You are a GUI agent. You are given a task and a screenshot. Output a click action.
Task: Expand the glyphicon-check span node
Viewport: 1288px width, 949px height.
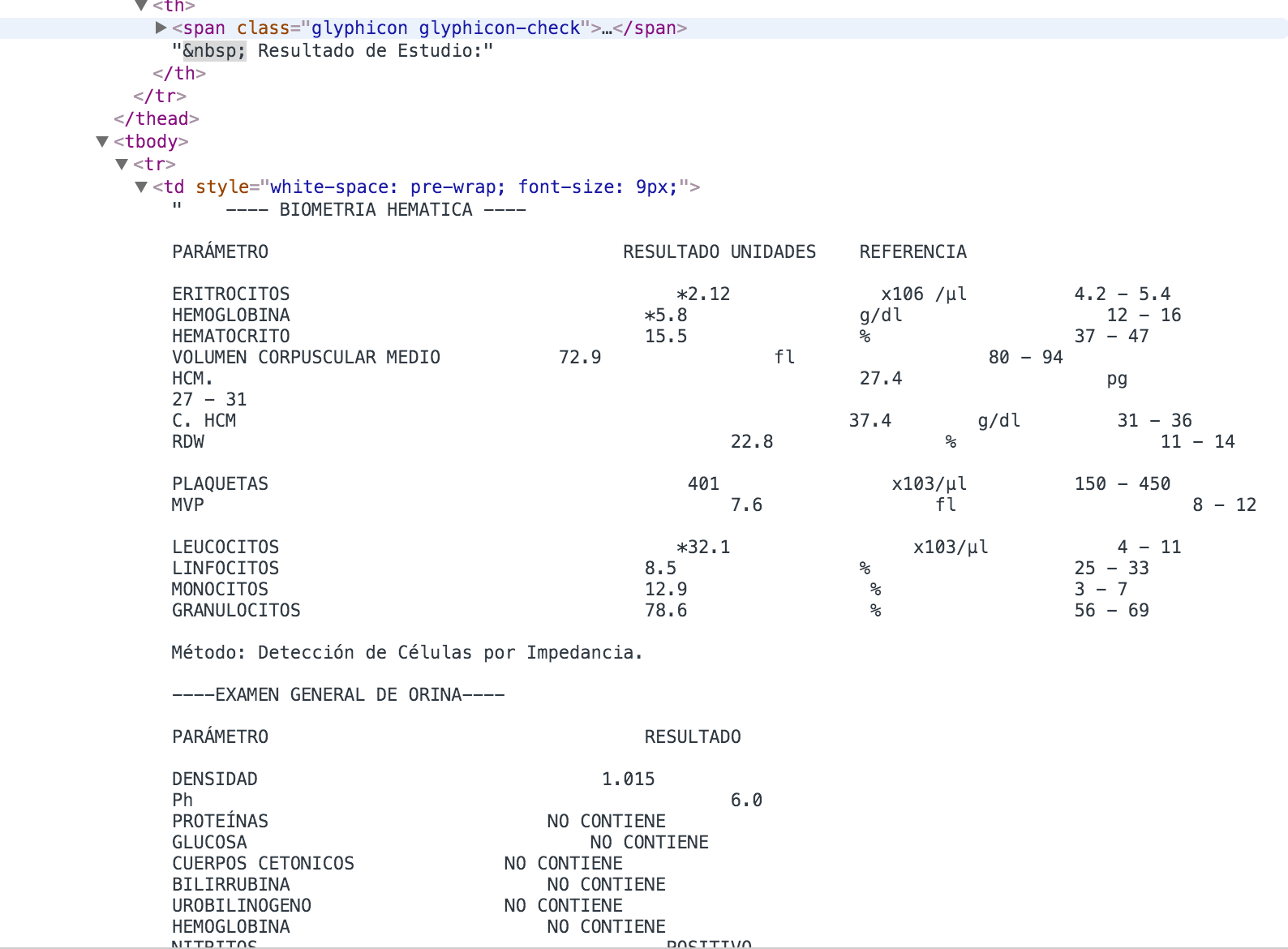161,28
